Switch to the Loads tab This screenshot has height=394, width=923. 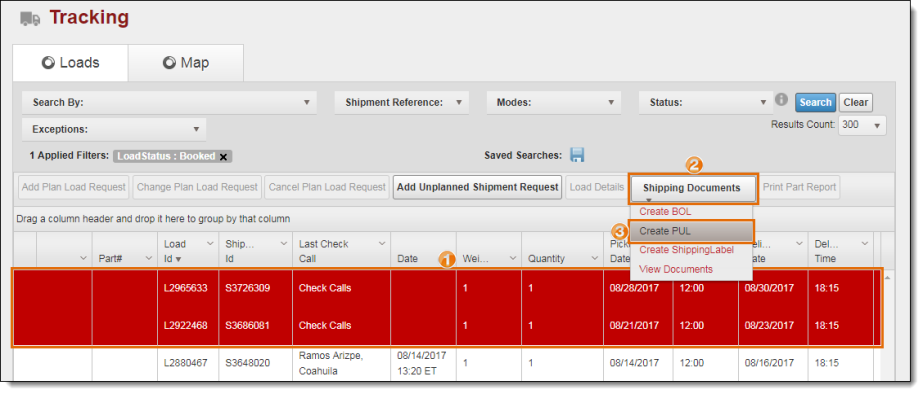point(70,63)
